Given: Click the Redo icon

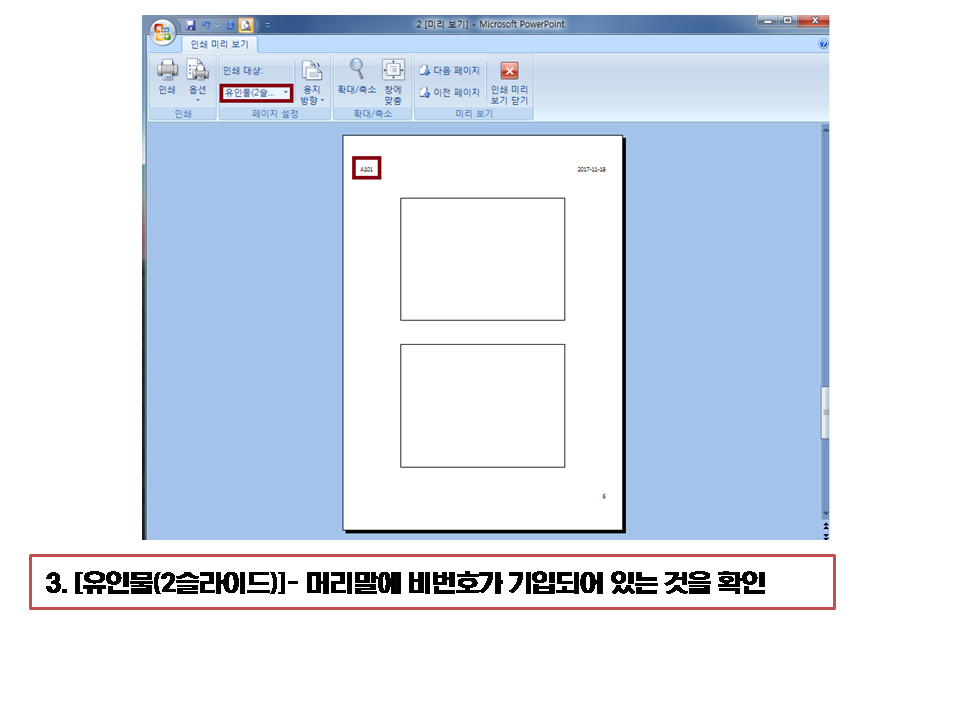Looking at the screenshot, I should (229, 23).
